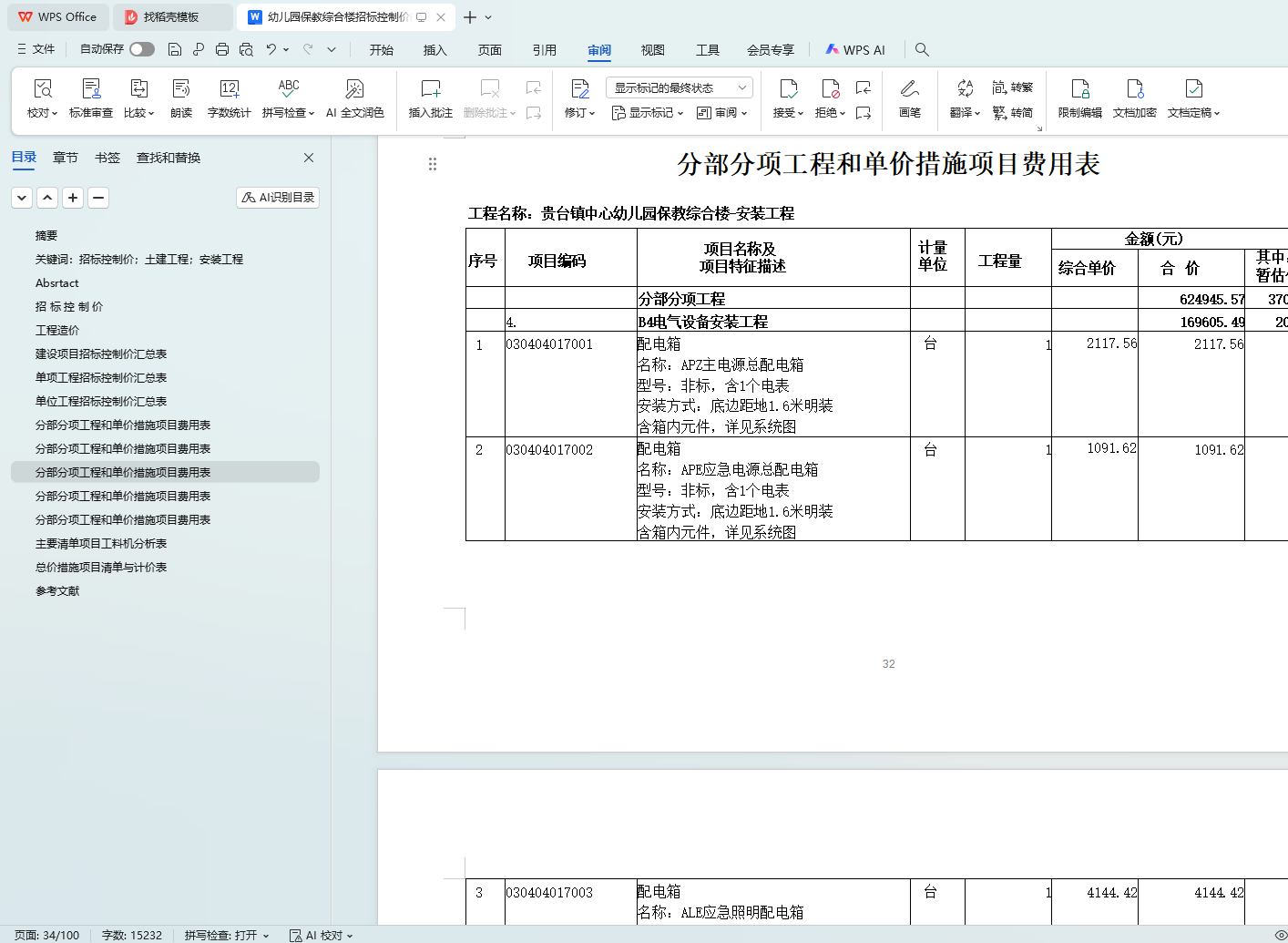Close the navigation sidebar panel
The width and height of the screenshot is (1288, 943).
(309, 158)
